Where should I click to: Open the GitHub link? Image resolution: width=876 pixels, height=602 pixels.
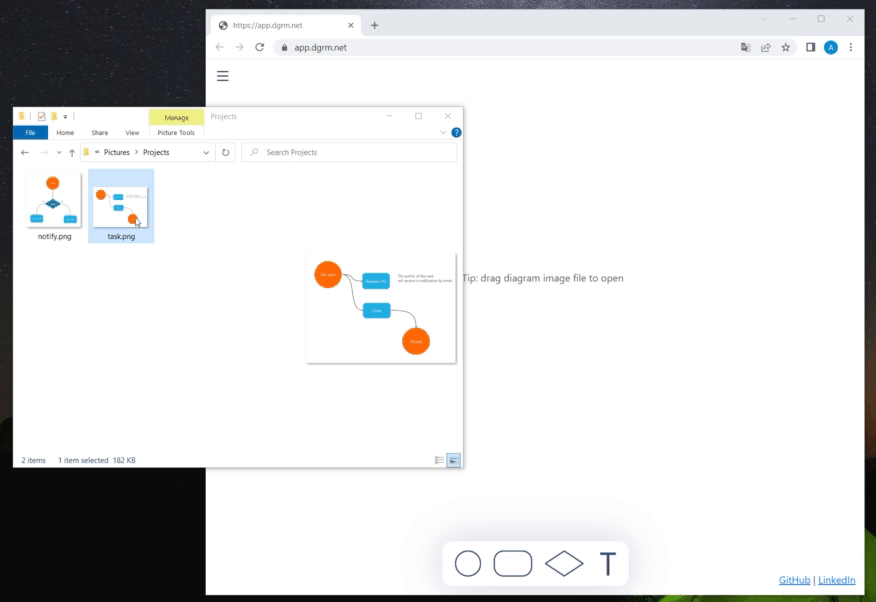coord(794,580)
